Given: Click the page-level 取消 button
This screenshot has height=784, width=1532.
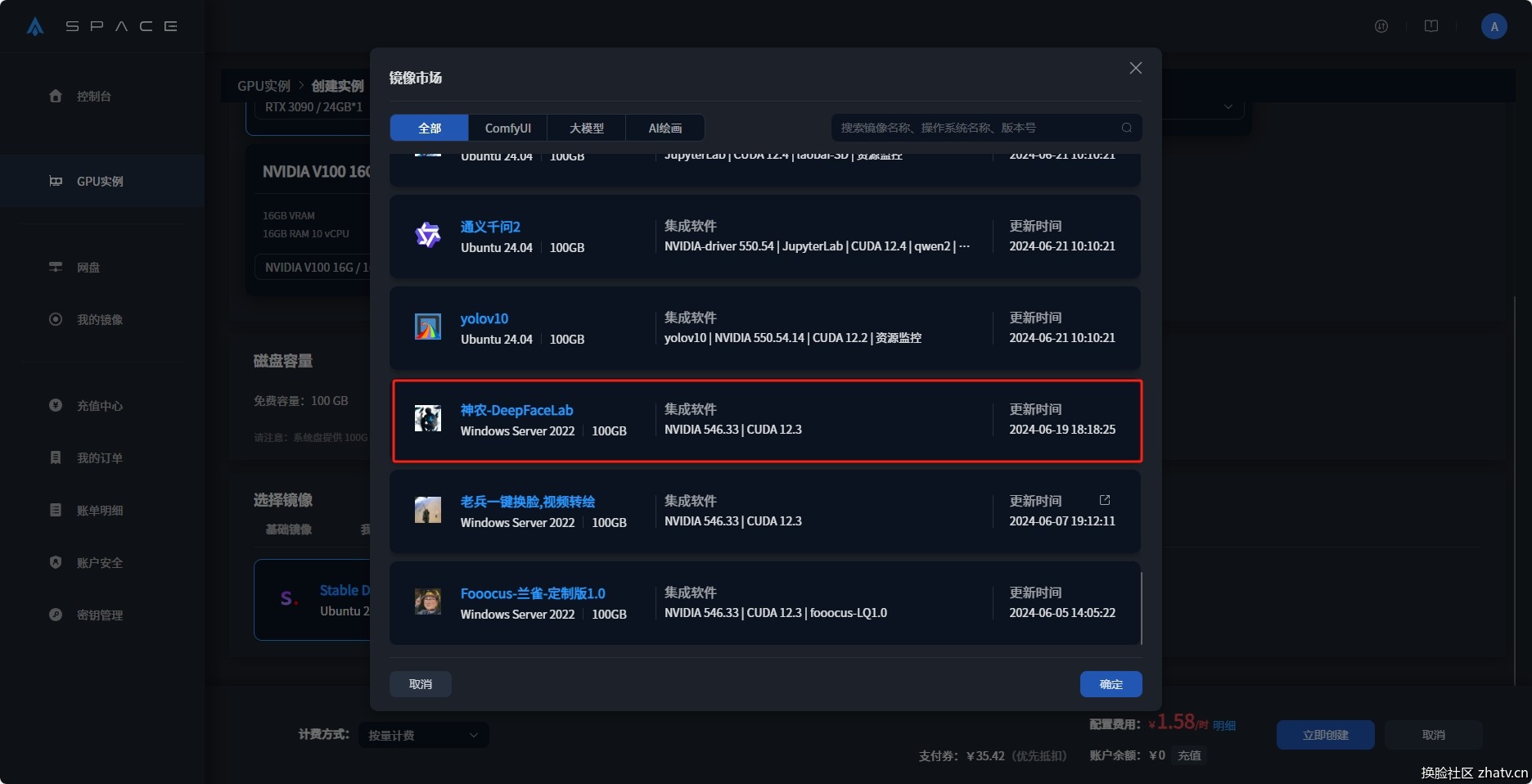Looking at the screenshot, I should [1434, 735].
